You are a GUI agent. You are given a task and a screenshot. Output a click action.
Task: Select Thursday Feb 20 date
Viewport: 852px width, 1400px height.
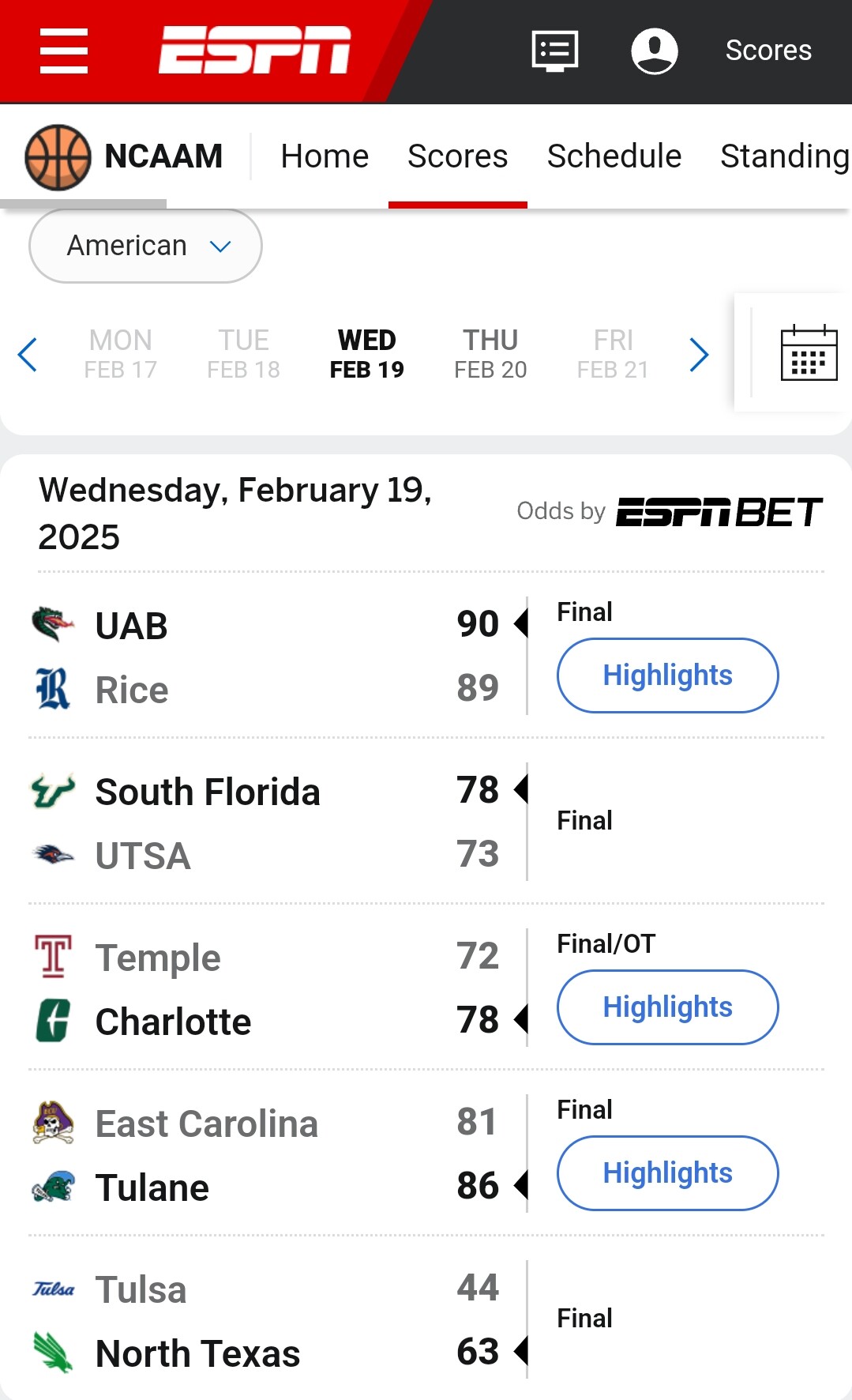pos(490,354)
